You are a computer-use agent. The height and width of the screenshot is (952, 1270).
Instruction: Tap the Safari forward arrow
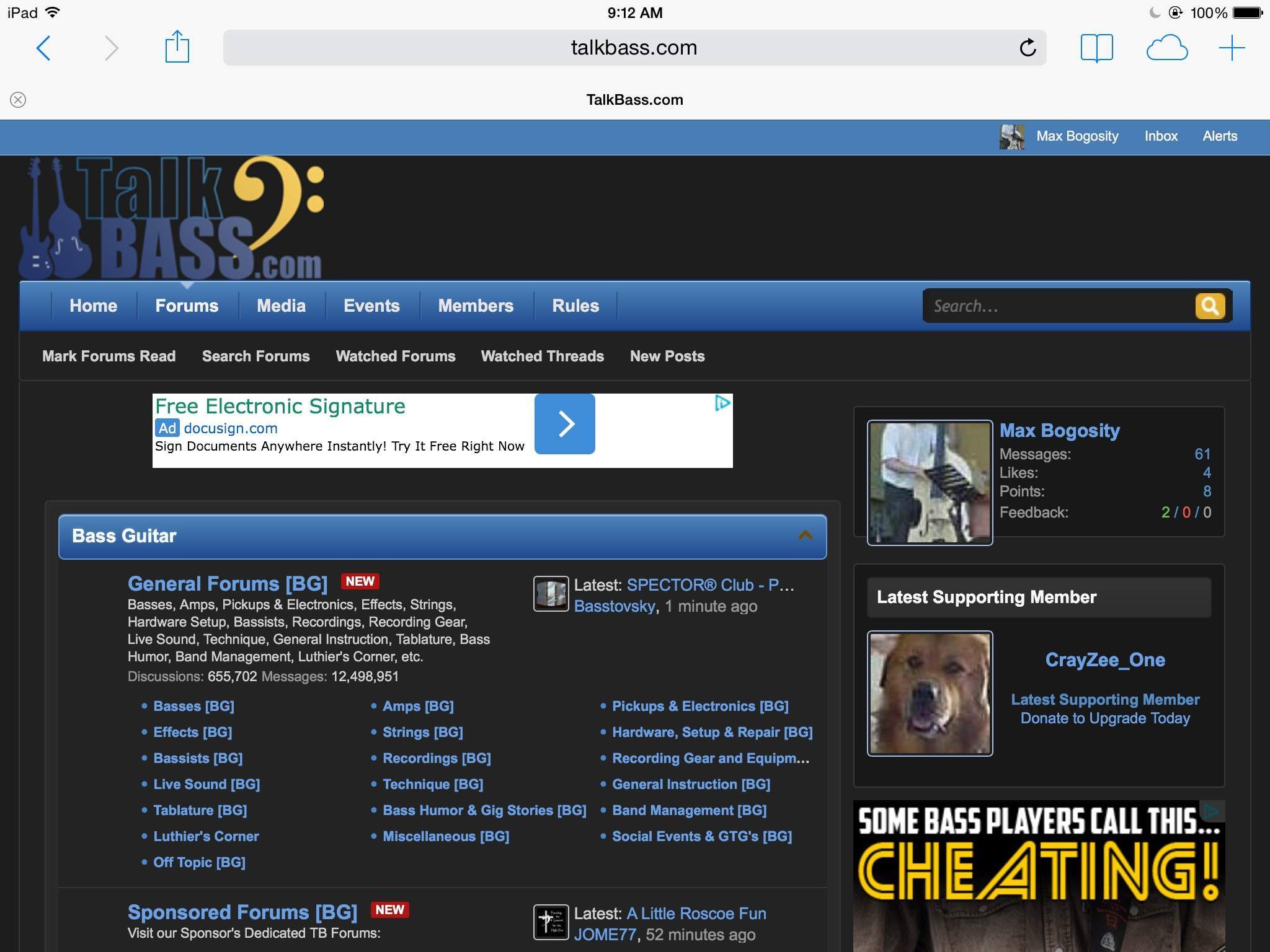pos(111,48)
